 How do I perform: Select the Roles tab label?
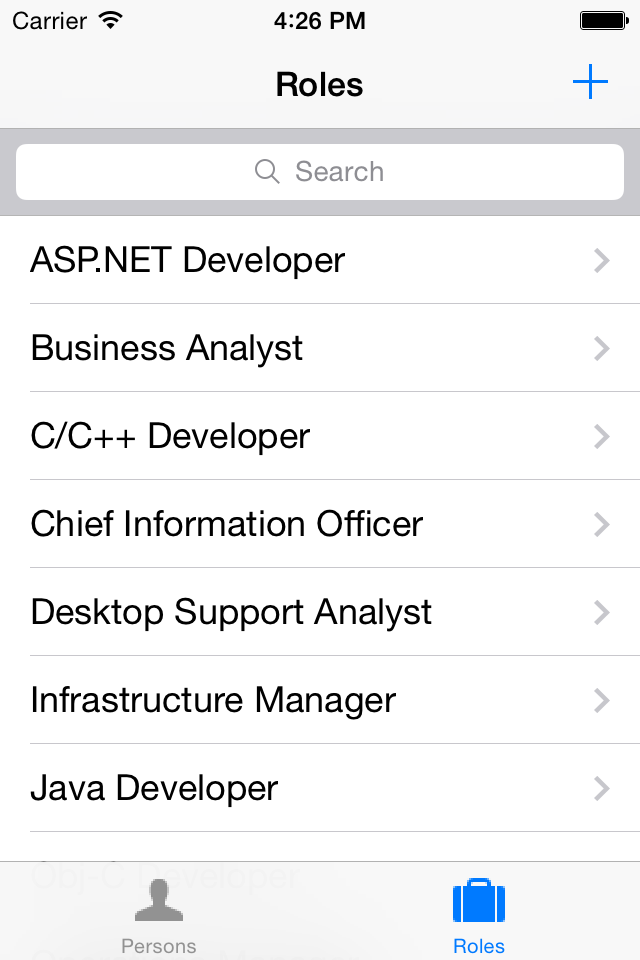coord(479,946)
